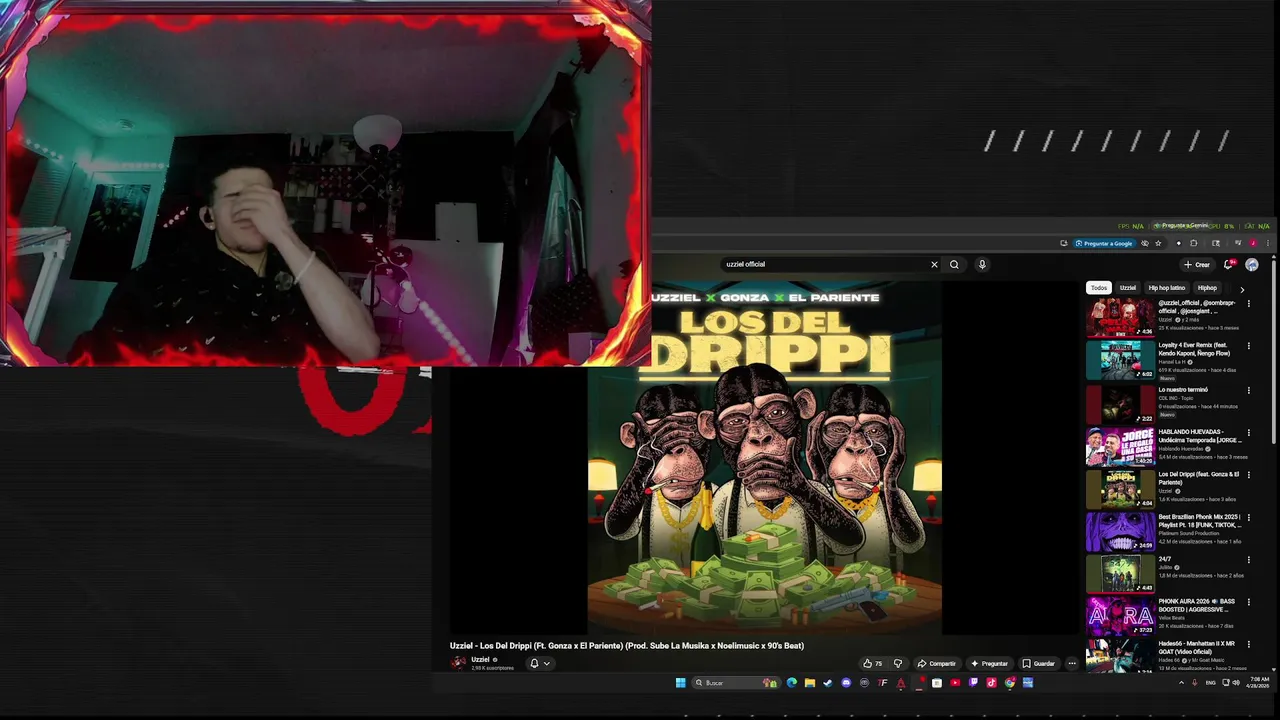Select the Todos filter chip
The image size is (1280, 720).
point(1099,288)
